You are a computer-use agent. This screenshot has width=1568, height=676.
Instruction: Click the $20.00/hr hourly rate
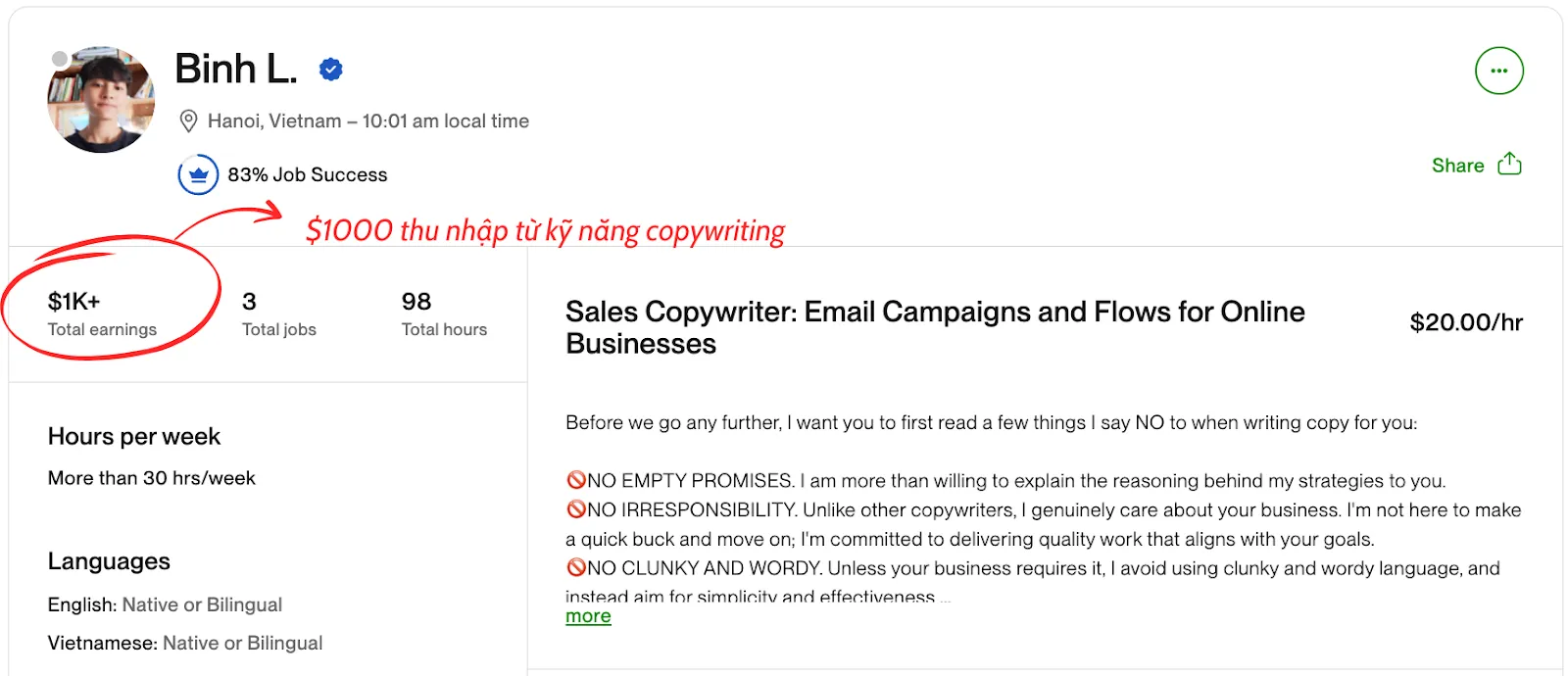tap(1465, 322)
